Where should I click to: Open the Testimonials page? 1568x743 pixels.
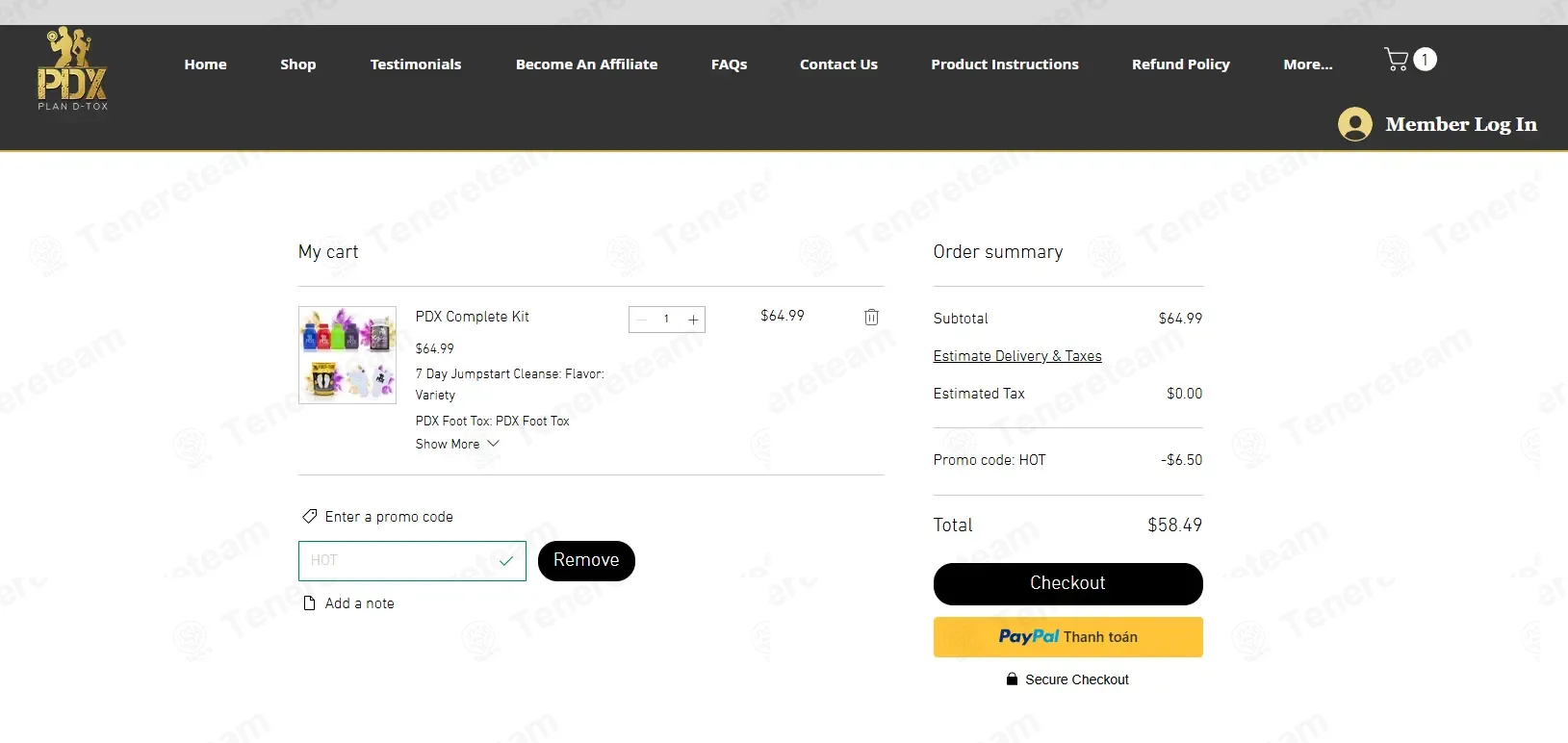point(416,64)
